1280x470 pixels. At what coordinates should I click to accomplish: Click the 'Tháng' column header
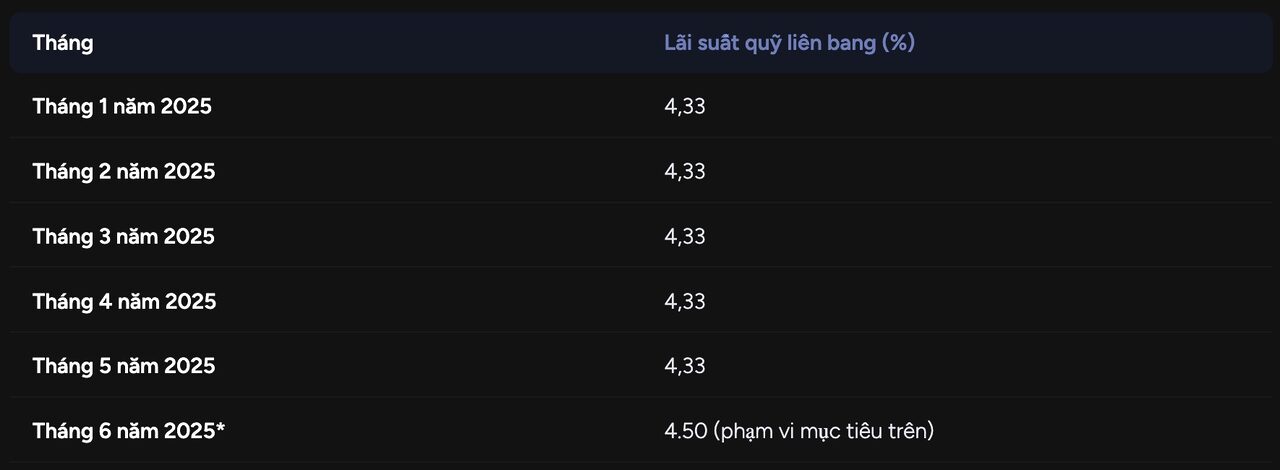click(63, 43)
